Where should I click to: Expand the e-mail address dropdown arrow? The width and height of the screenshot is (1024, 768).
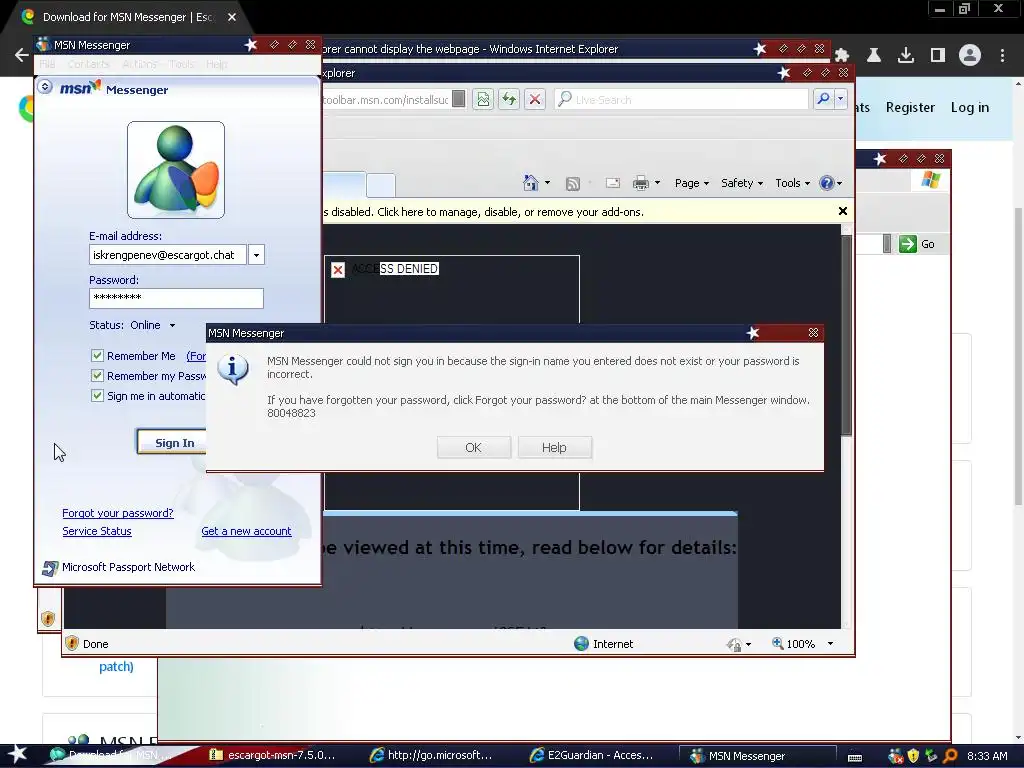tap(257, 255)
